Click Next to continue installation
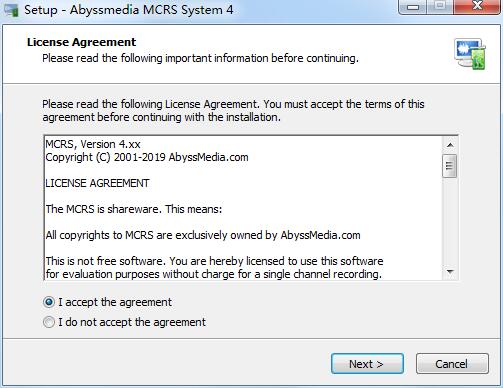Screen dimensions: 503x388 (367, 364)
